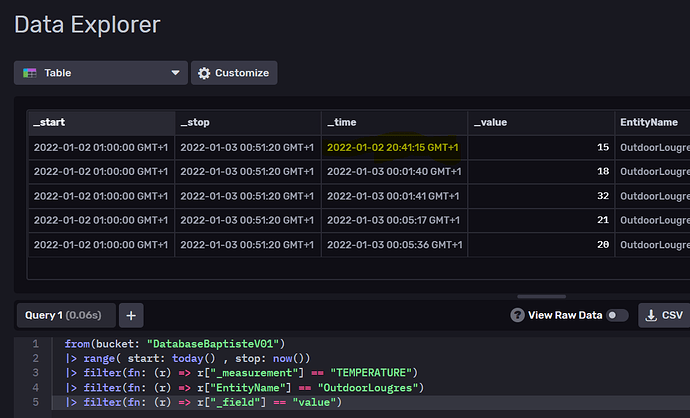
Task: Add a new query with plus button
Action: 131,315
